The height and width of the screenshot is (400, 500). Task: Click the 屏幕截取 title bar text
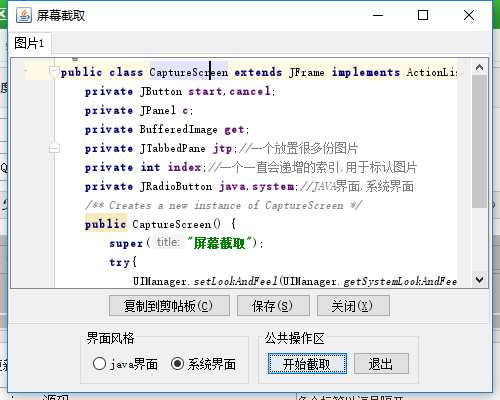tap(61, 16)
